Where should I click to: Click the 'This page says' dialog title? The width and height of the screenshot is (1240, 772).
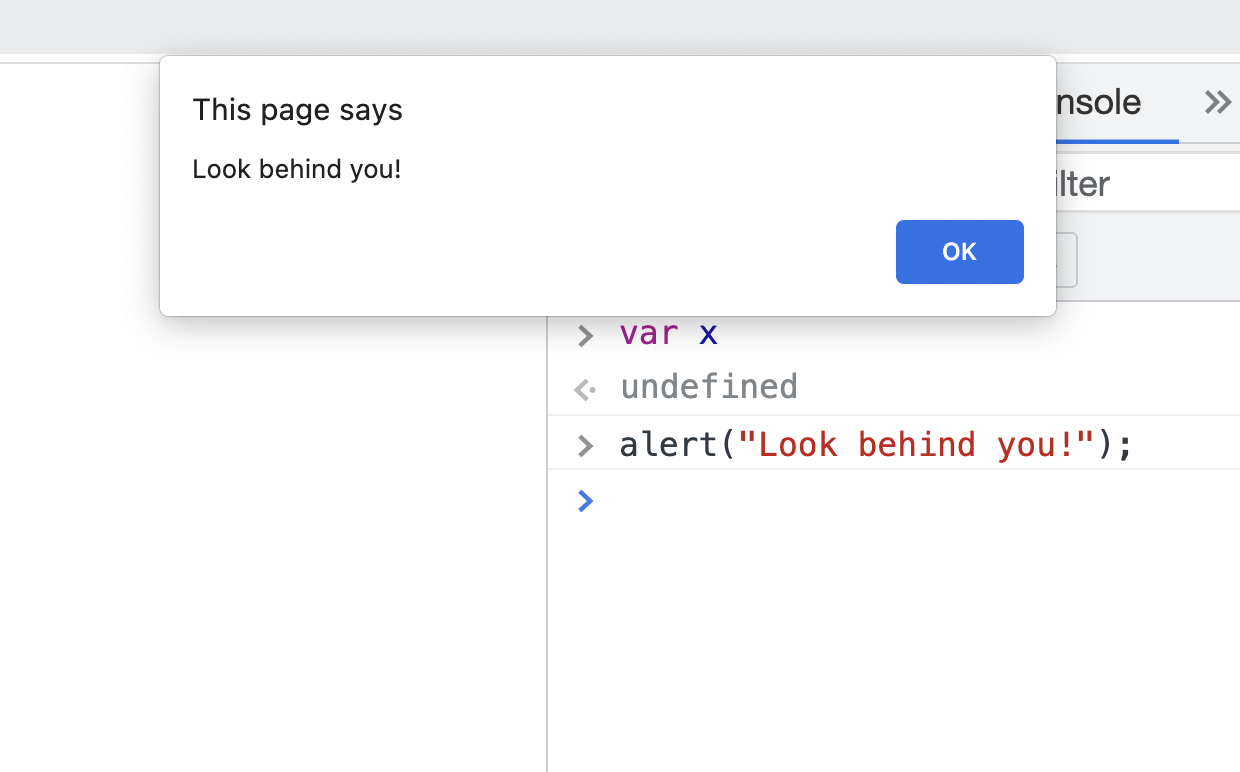pyautogui.click(x=297, y=110)
